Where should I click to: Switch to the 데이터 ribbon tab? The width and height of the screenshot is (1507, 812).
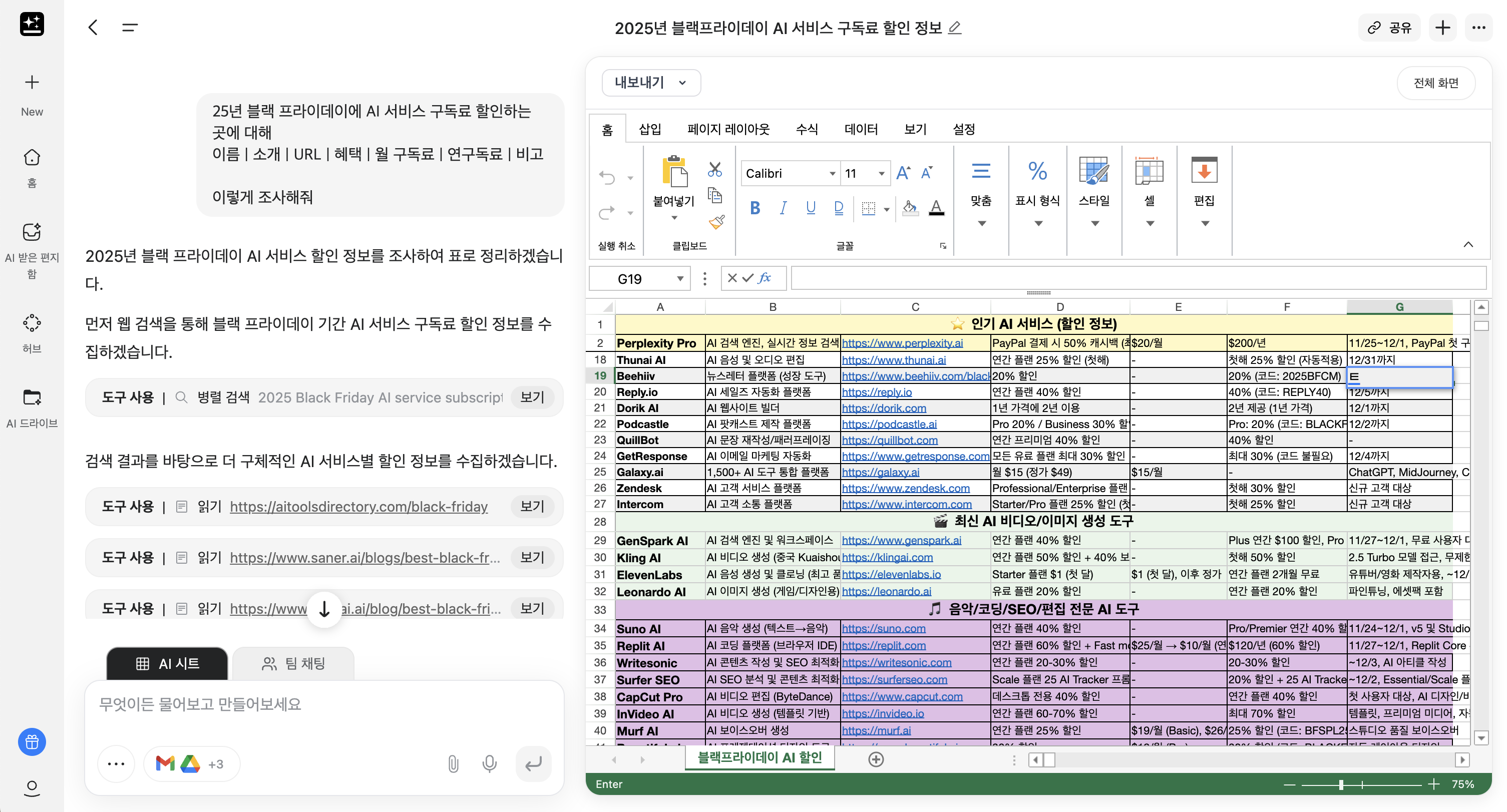point(861,129)
